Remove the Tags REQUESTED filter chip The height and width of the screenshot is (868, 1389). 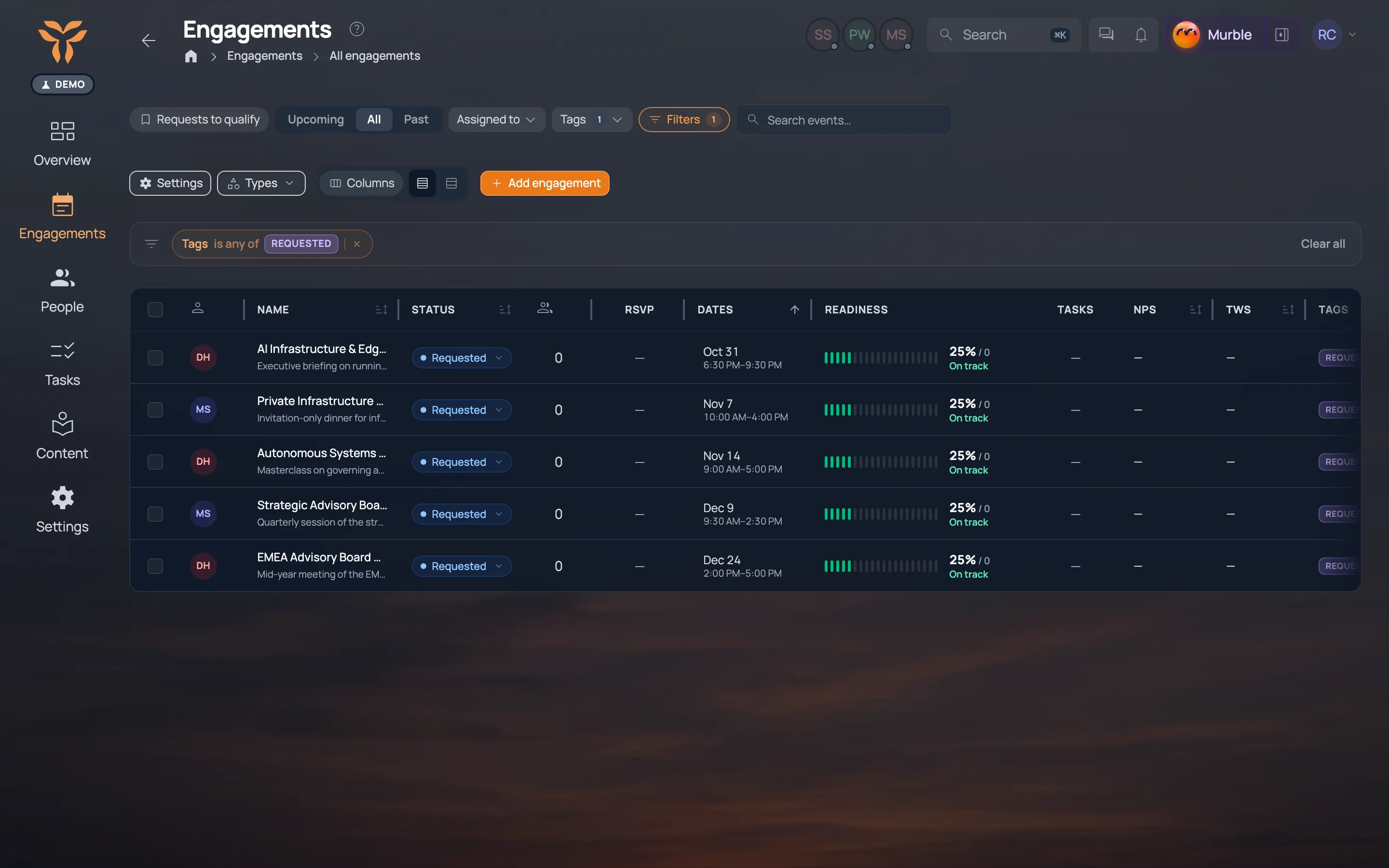point(357,244)
